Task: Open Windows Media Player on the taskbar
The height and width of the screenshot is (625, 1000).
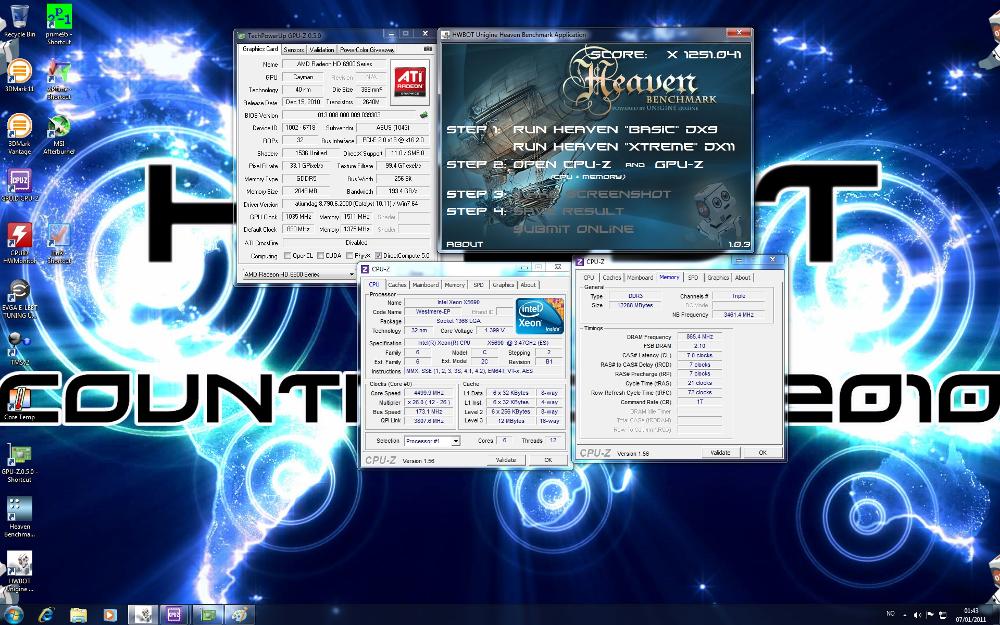Action: click(110, 615)
